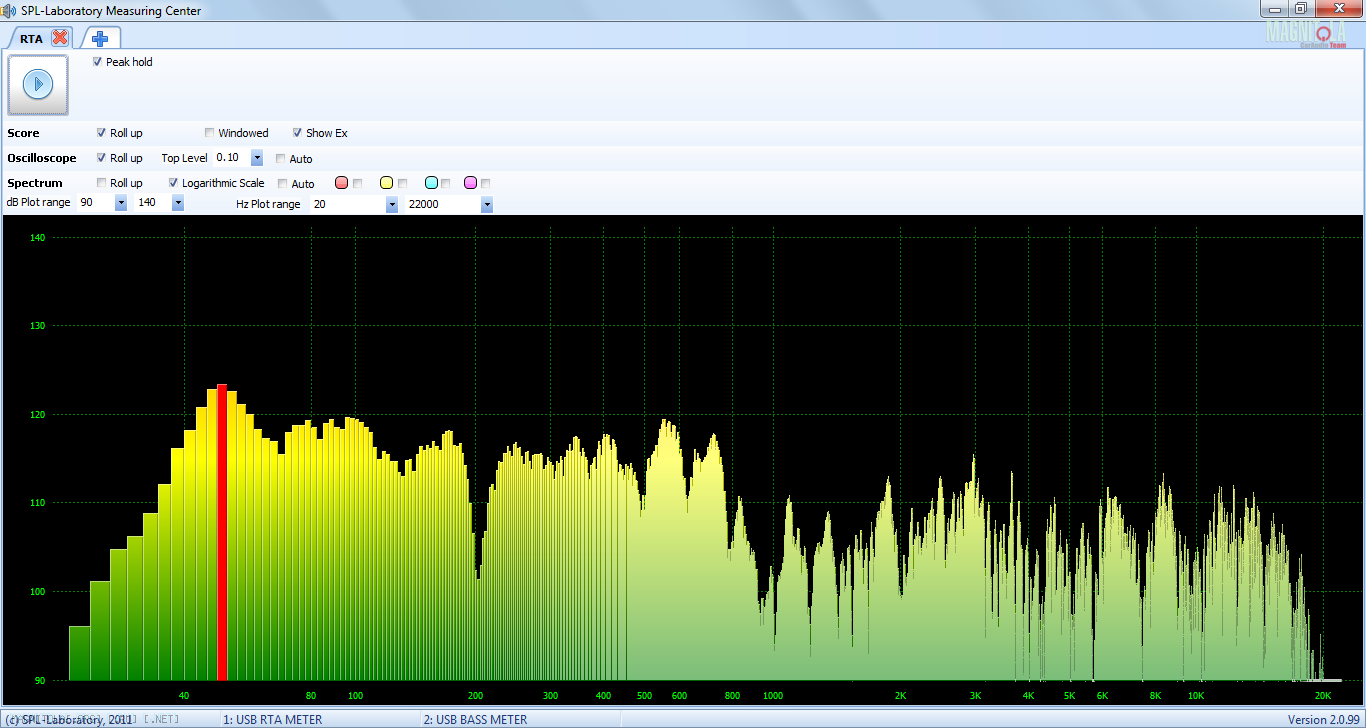1366x728 pixels.
Task: Select the RTA tab
Action: coord(31,39)
